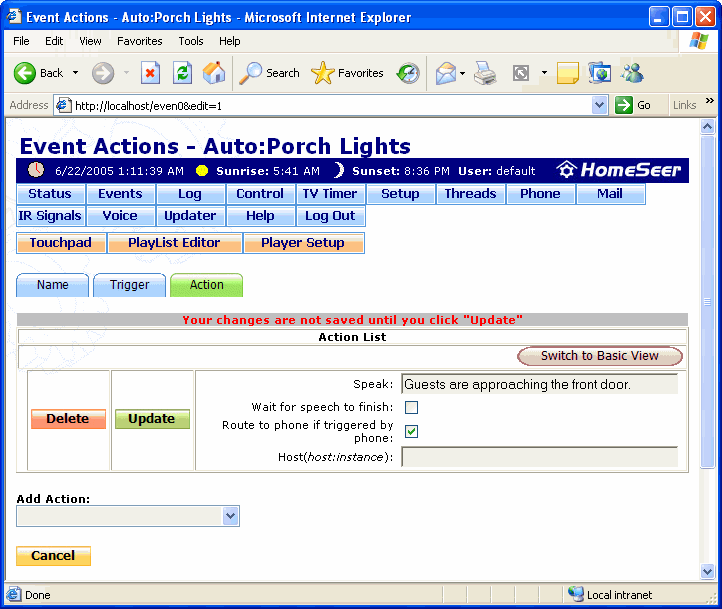Click the grey full-screen square toolbar icon
This screenshot has height=609, width=722.
(521, 73)
